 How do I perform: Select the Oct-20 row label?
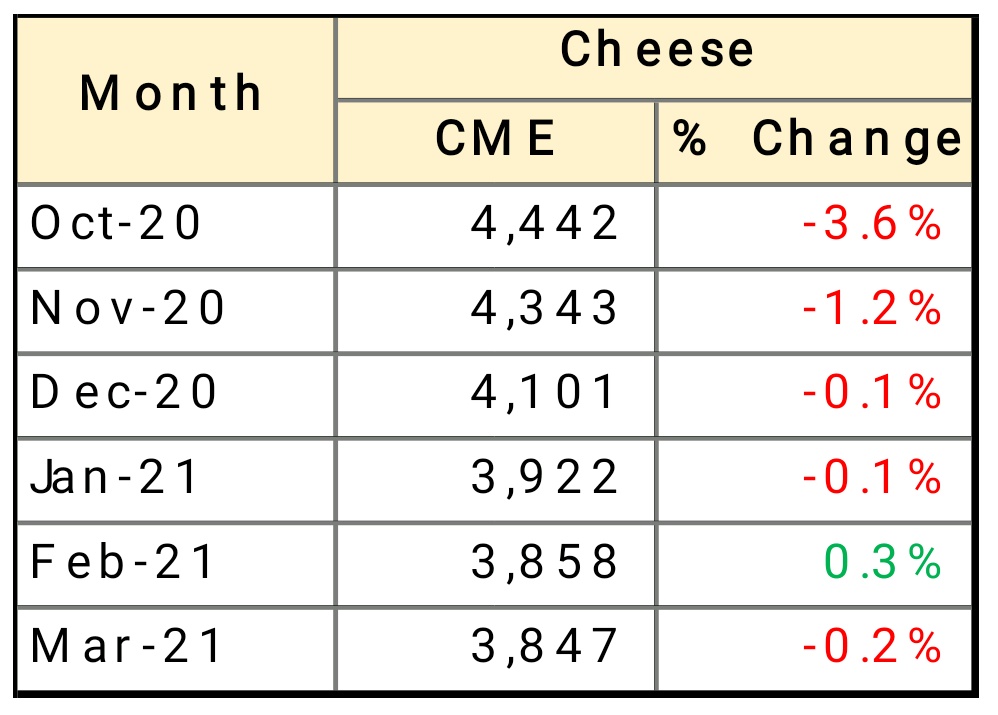[x=116, y=224]
